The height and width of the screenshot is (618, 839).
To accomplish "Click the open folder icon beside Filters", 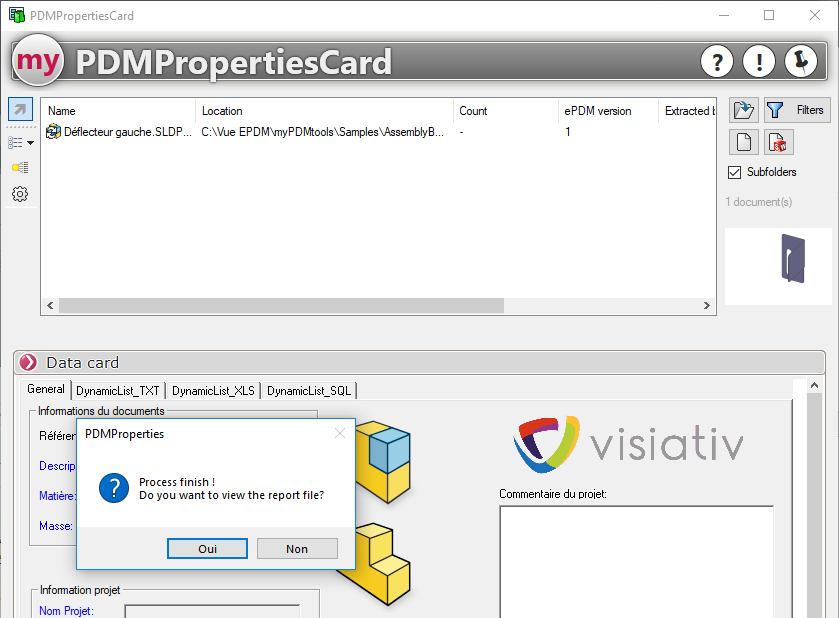I will [x=743, y=110].
